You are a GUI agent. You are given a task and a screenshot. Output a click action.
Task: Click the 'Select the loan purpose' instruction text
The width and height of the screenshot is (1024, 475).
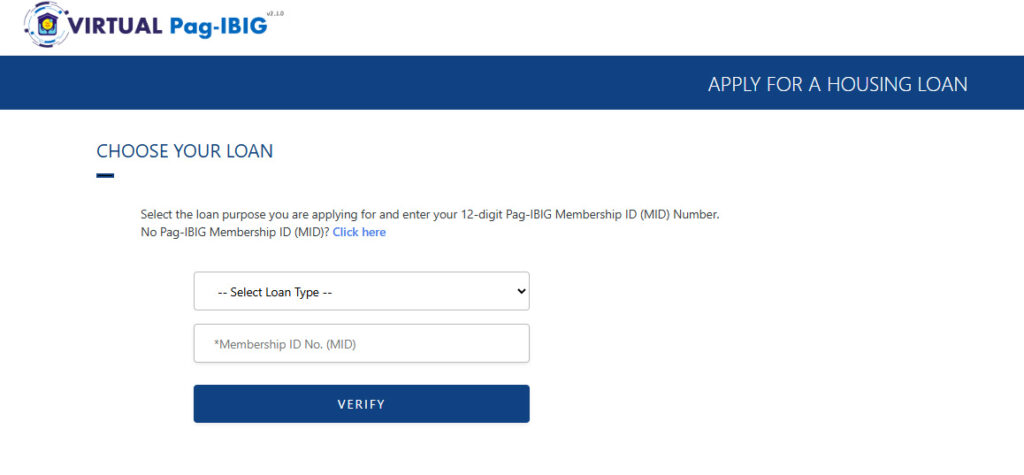[x=430, y=214]
